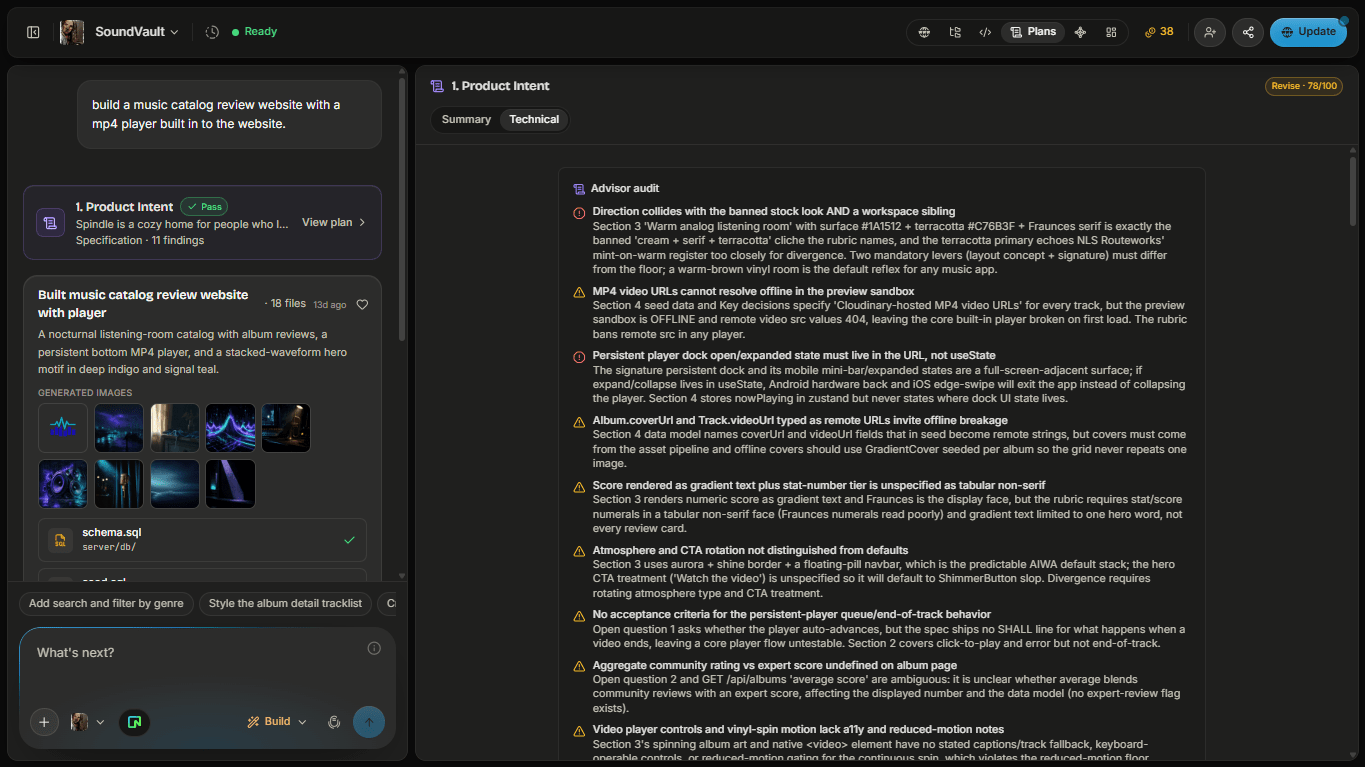Open the View plan link
The width and height of the screenshot is (1365, 767).
[334, 222]
